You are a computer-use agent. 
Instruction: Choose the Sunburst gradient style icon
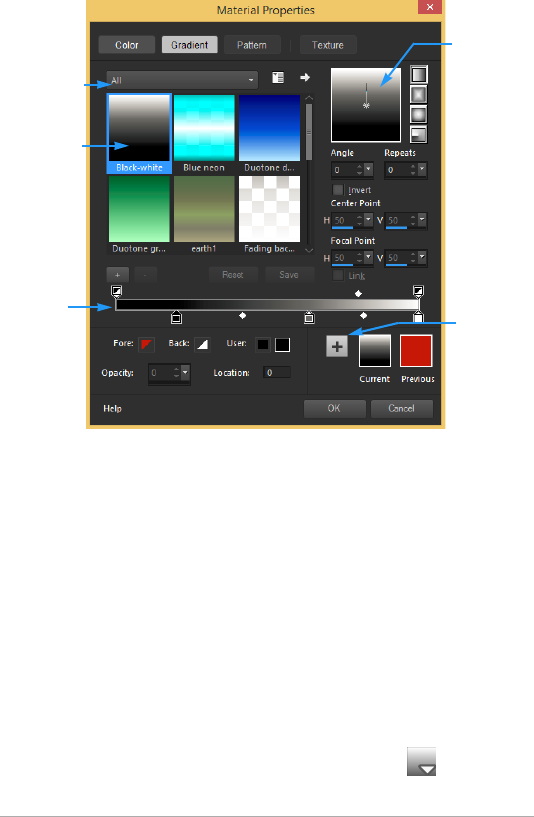coord(419,114)
